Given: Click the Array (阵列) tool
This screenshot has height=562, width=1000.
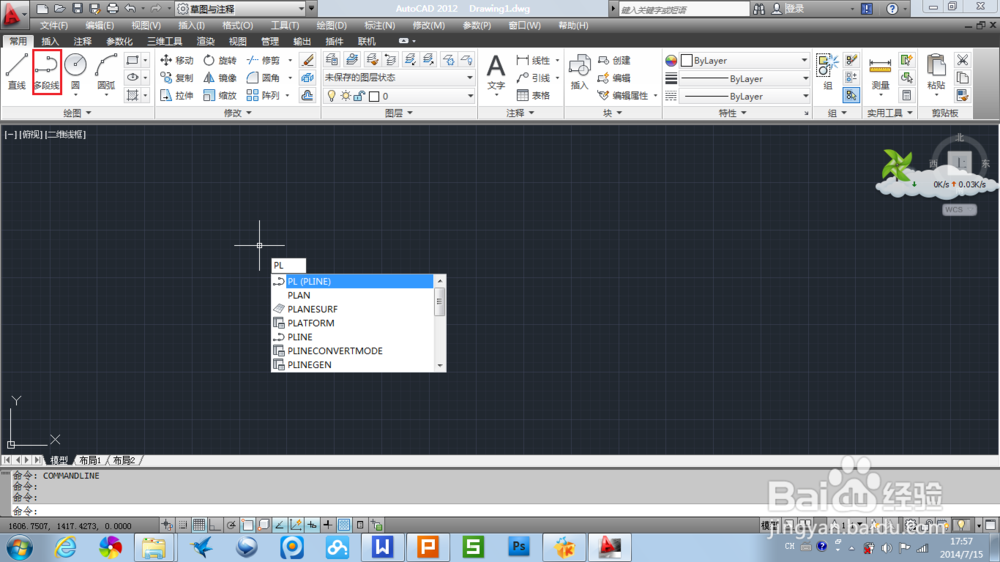Looking at the screenshot, I should pos(264,96).
